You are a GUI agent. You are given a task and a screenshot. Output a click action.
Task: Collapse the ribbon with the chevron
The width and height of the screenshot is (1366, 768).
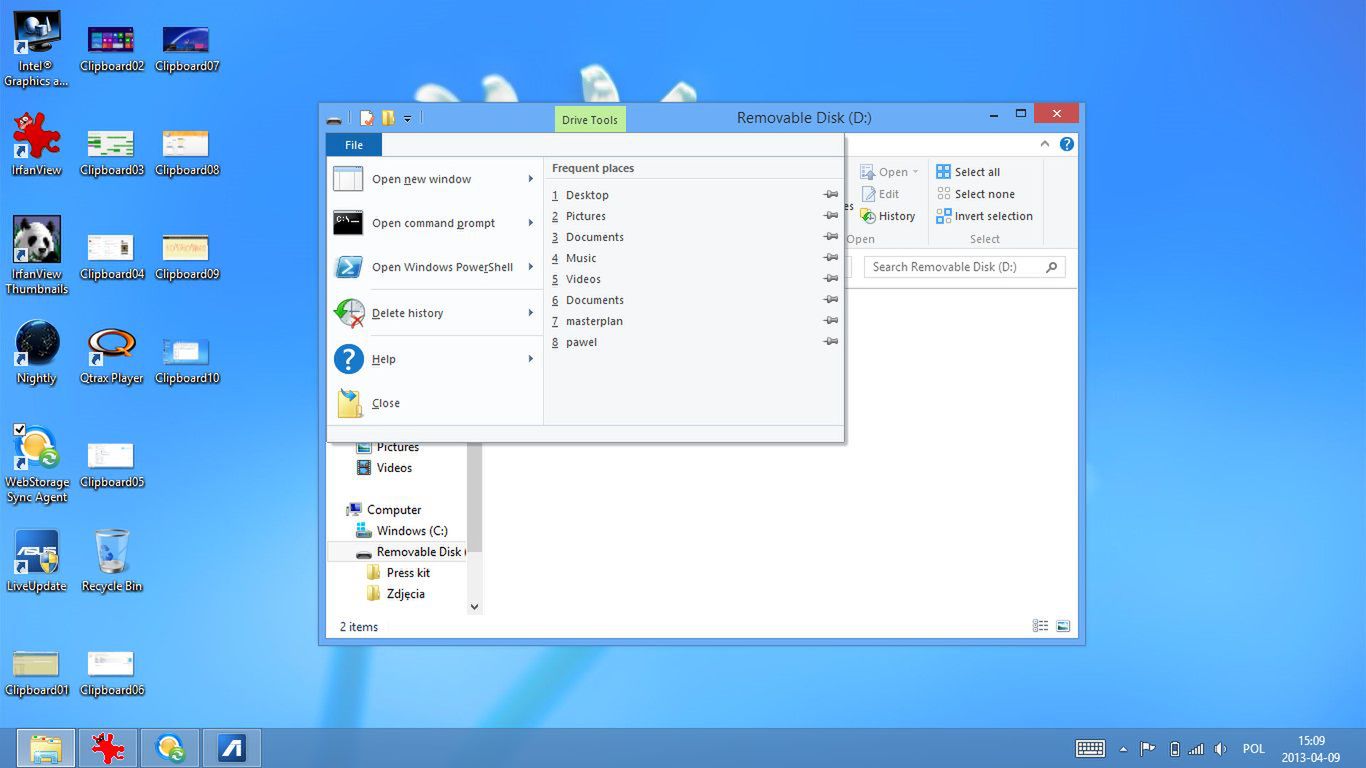click(x=1045, y=144)
